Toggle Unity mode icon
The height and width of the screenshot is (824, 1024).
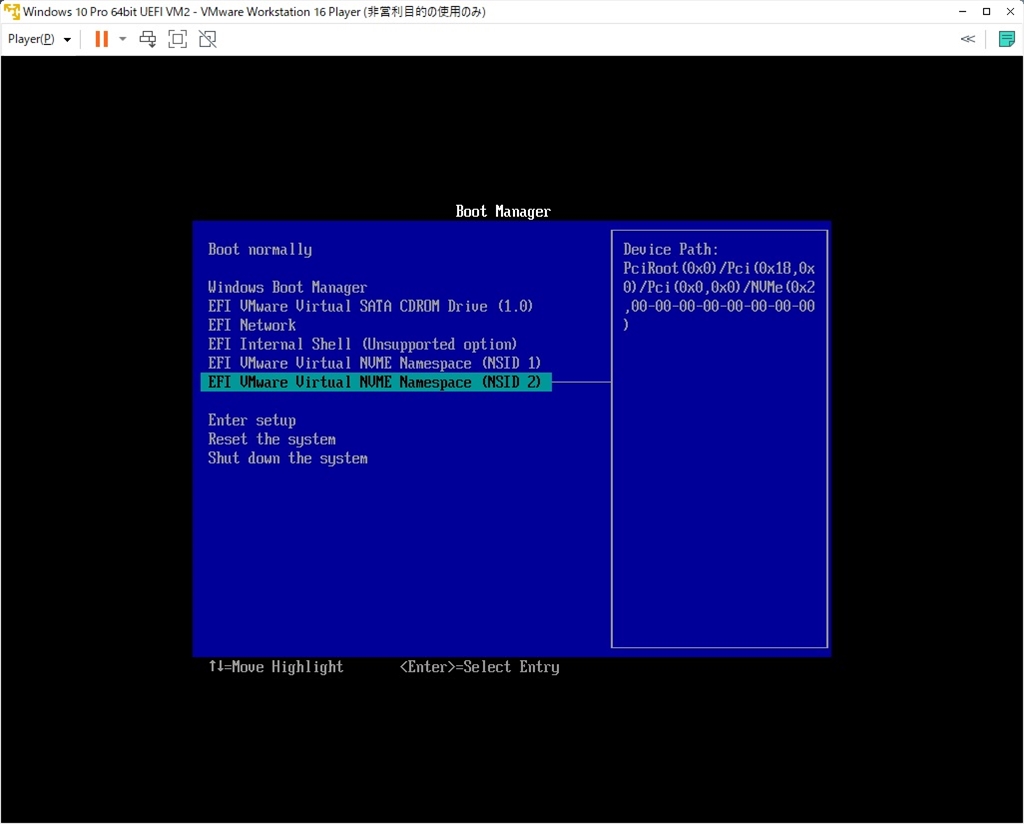point(208,39)
